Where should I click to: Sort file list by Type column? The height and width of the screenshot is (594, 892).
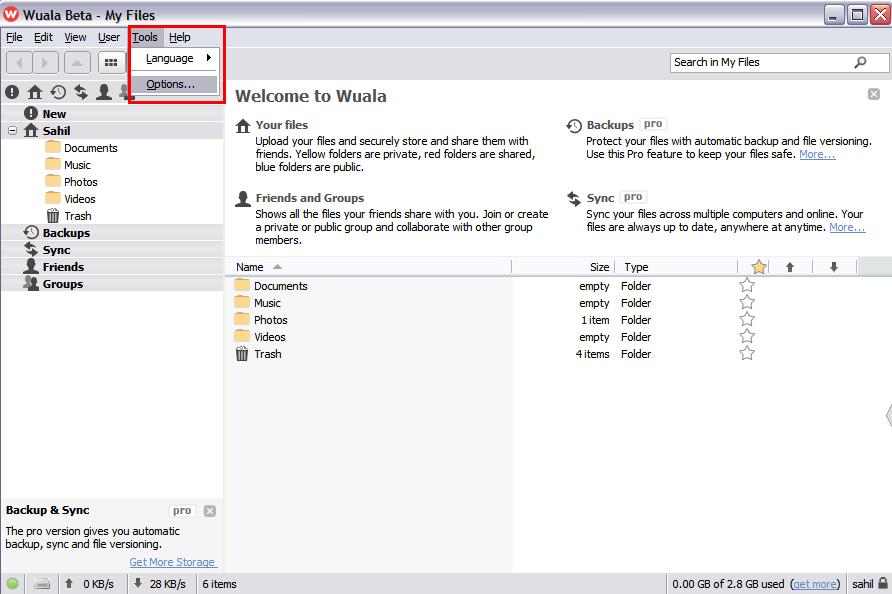[x=636, y=267]
